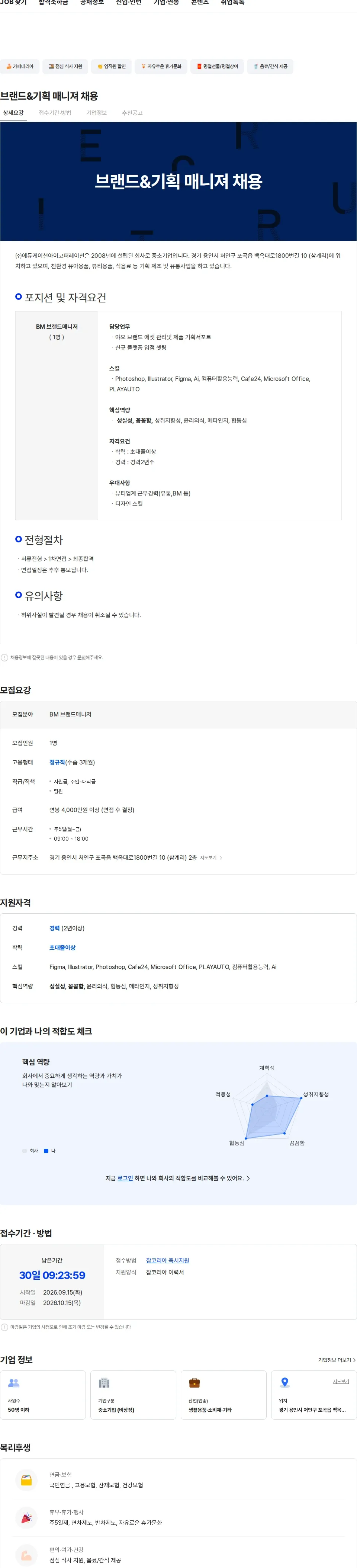This screenshot has height=1568, width=357.
Task: Click the 회사 legend color swatch
Action: coord(24,1151)
